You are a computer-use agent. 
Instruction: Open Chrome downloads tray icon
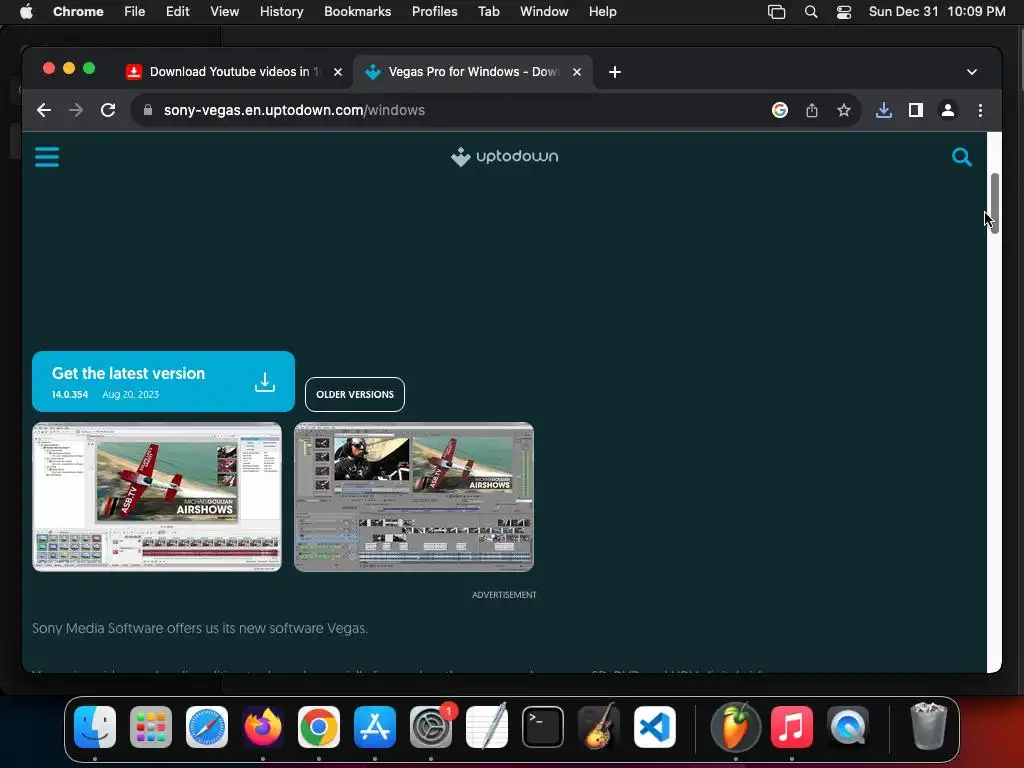tap(883, 110)
